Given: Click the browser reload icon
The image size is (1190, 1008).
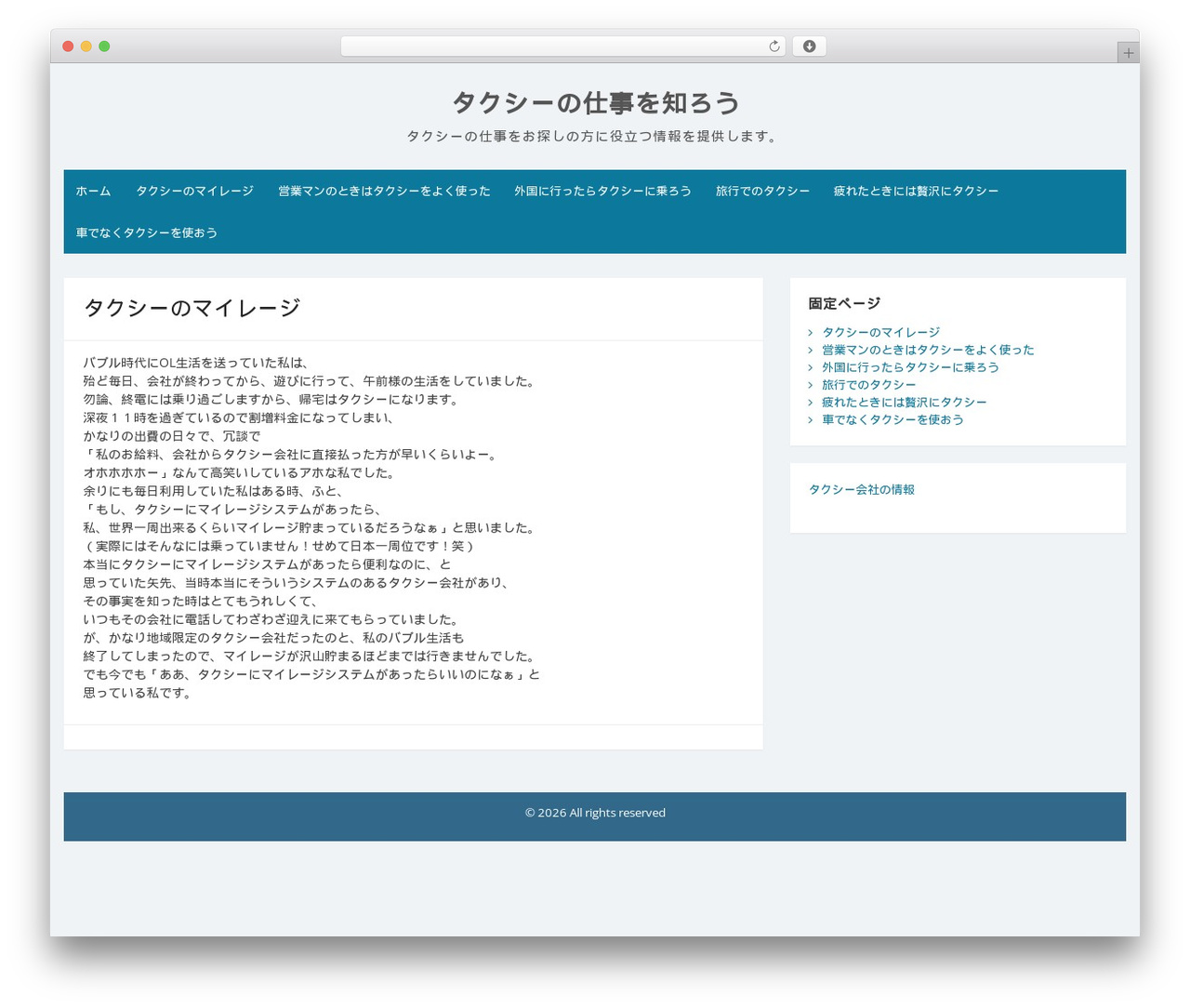Looking at the screenshot, I should (773, 46).
